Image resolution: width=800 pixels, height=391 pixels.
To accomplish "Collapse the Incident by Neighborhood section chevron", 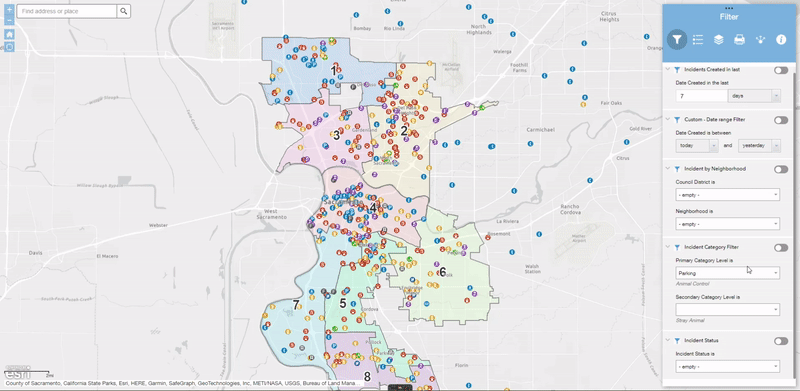I will coord(667,168).
